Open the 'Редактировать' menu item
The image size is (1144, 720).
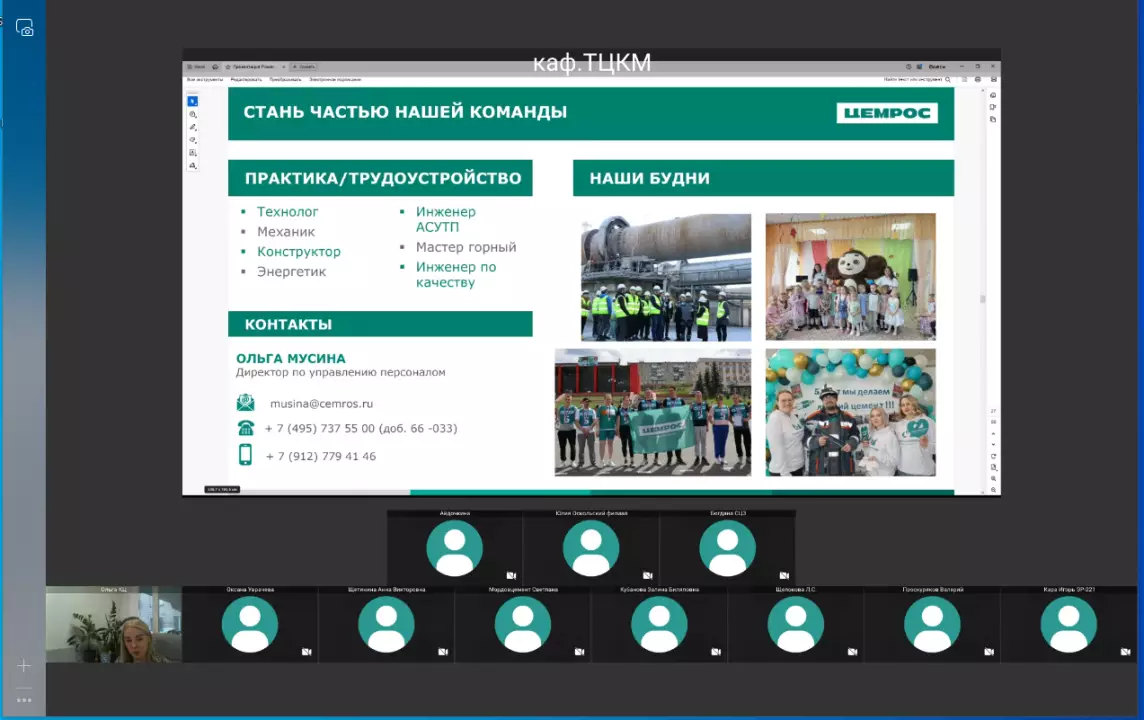pos(246,79)
